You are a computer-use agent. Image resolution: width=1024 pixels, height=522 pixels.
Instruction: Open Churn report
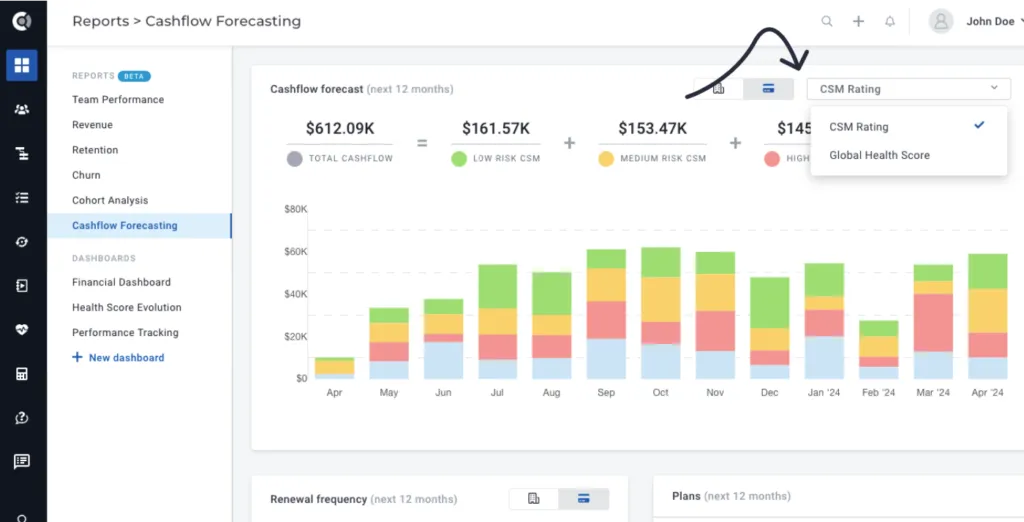[86, 175]
